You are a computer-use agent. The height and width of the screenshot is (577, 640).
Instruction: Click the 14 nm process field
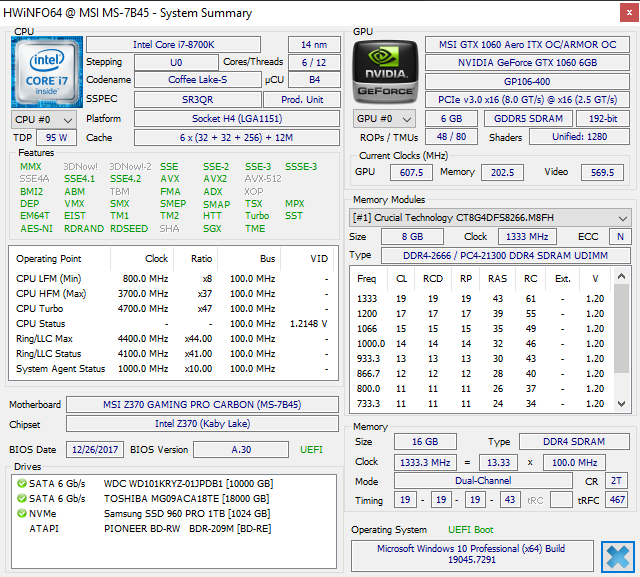314,44
